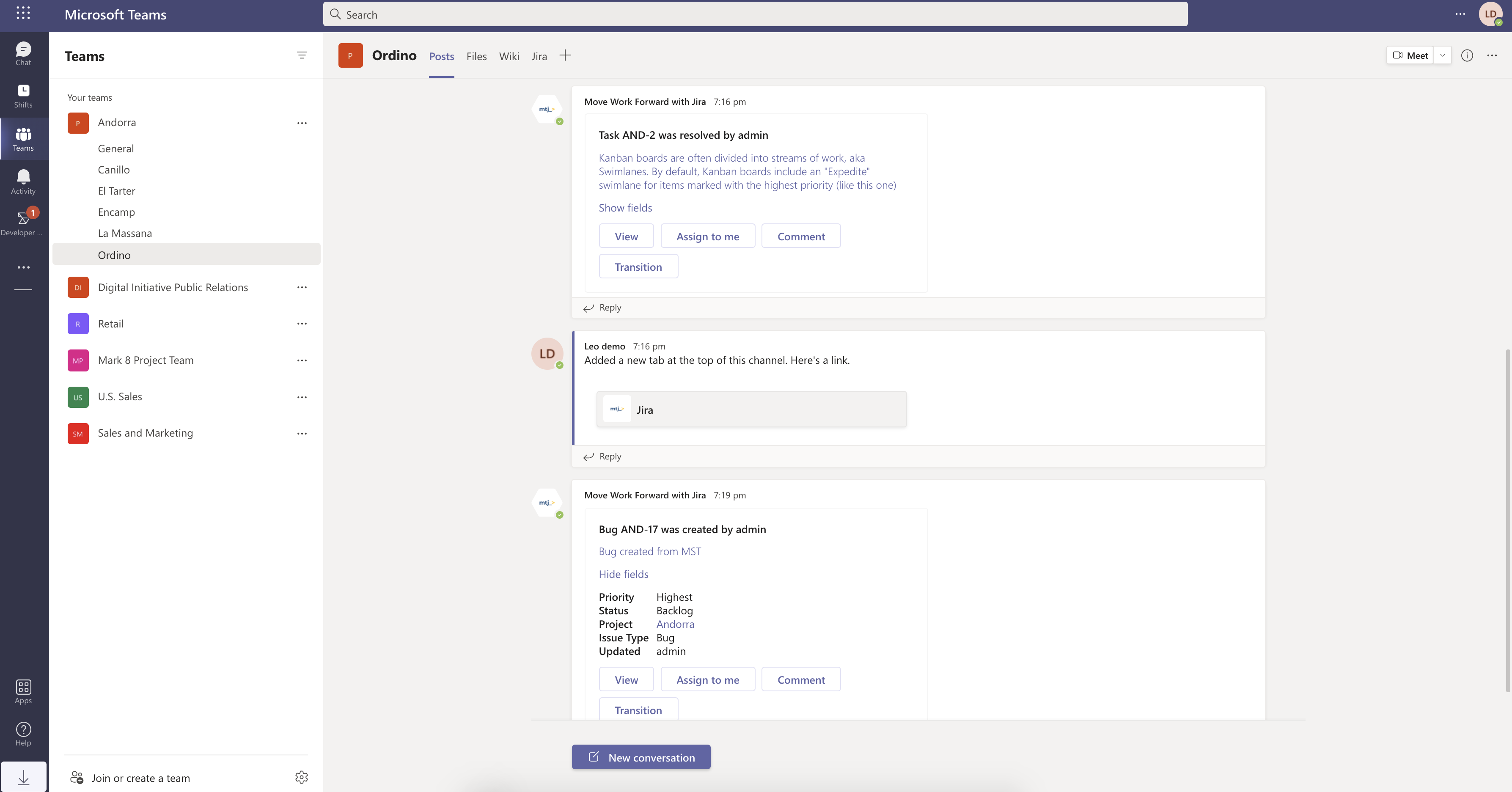Filter teams list with filter icon
Image resolution: width=1512 pixels, height=792 pixels.
(302, 55)
